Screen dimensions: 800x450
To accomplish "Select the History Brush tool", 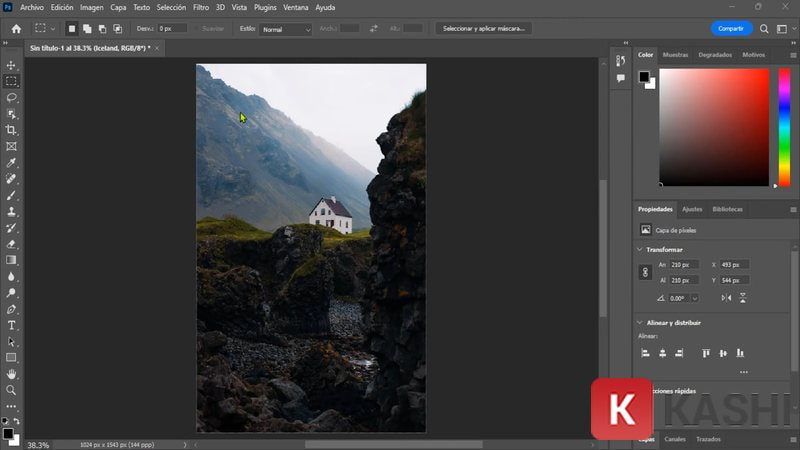I will [x=11, y=228].
